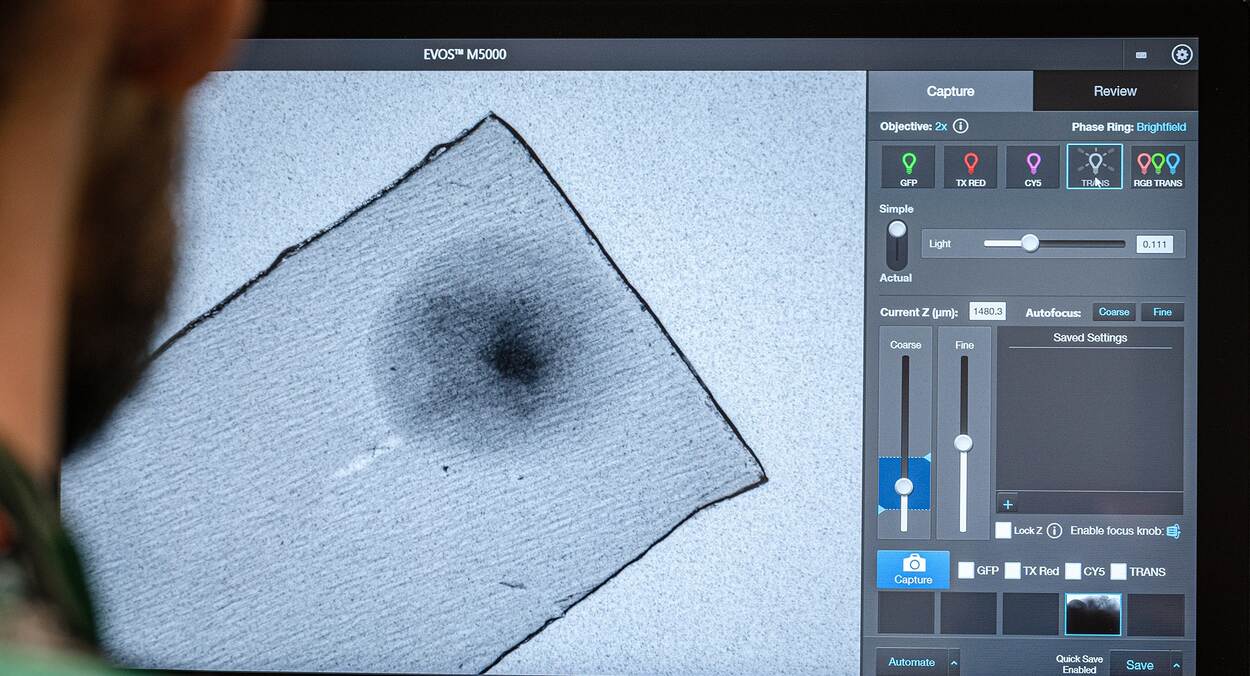Select the TRANS transmitted light channel

click(x=1095, y=167)
